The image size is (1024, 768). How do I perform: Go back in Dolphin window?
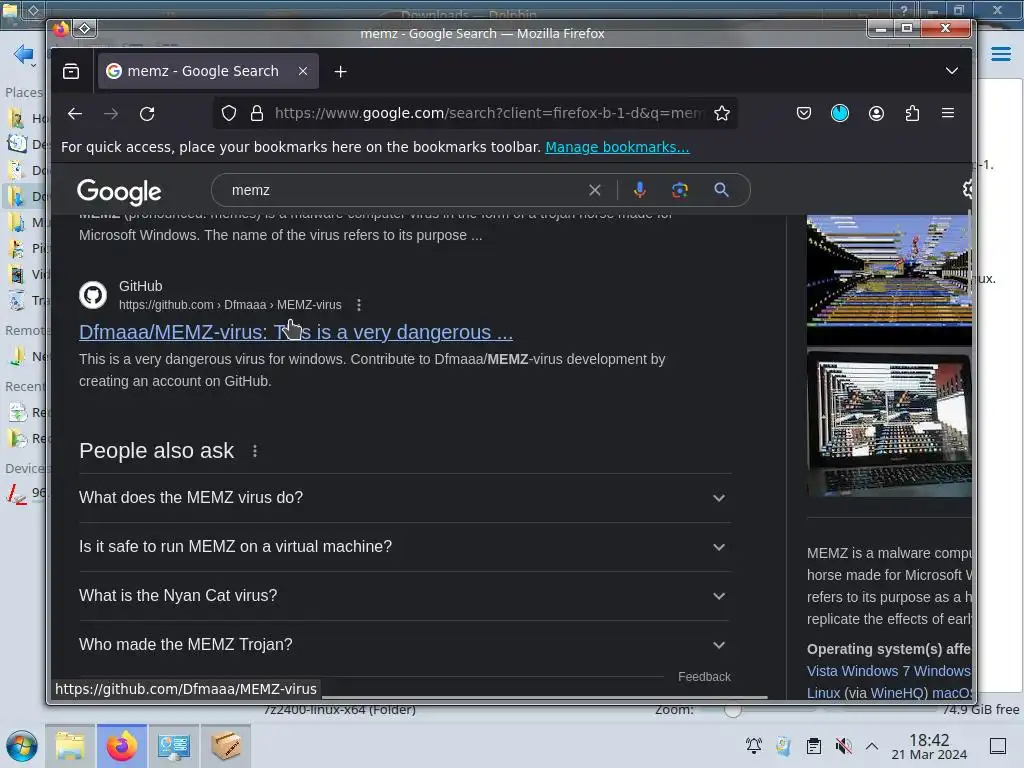pos(24,54)
